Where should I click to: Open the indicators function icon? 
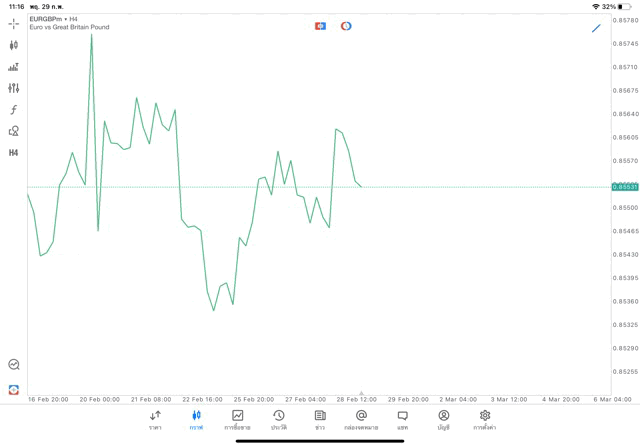(x=14, y=110)
